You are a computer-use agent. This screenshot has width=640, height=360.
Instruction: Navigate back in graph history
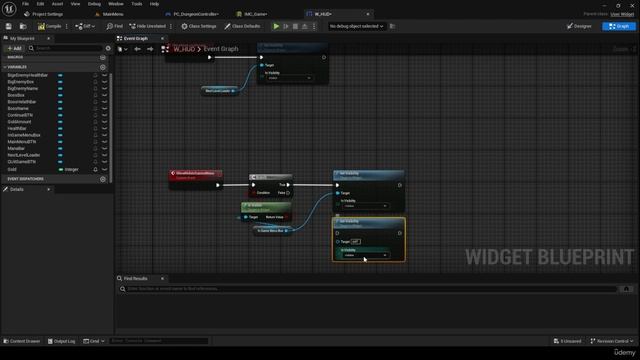pyautogui.click(x=138, y=49)
